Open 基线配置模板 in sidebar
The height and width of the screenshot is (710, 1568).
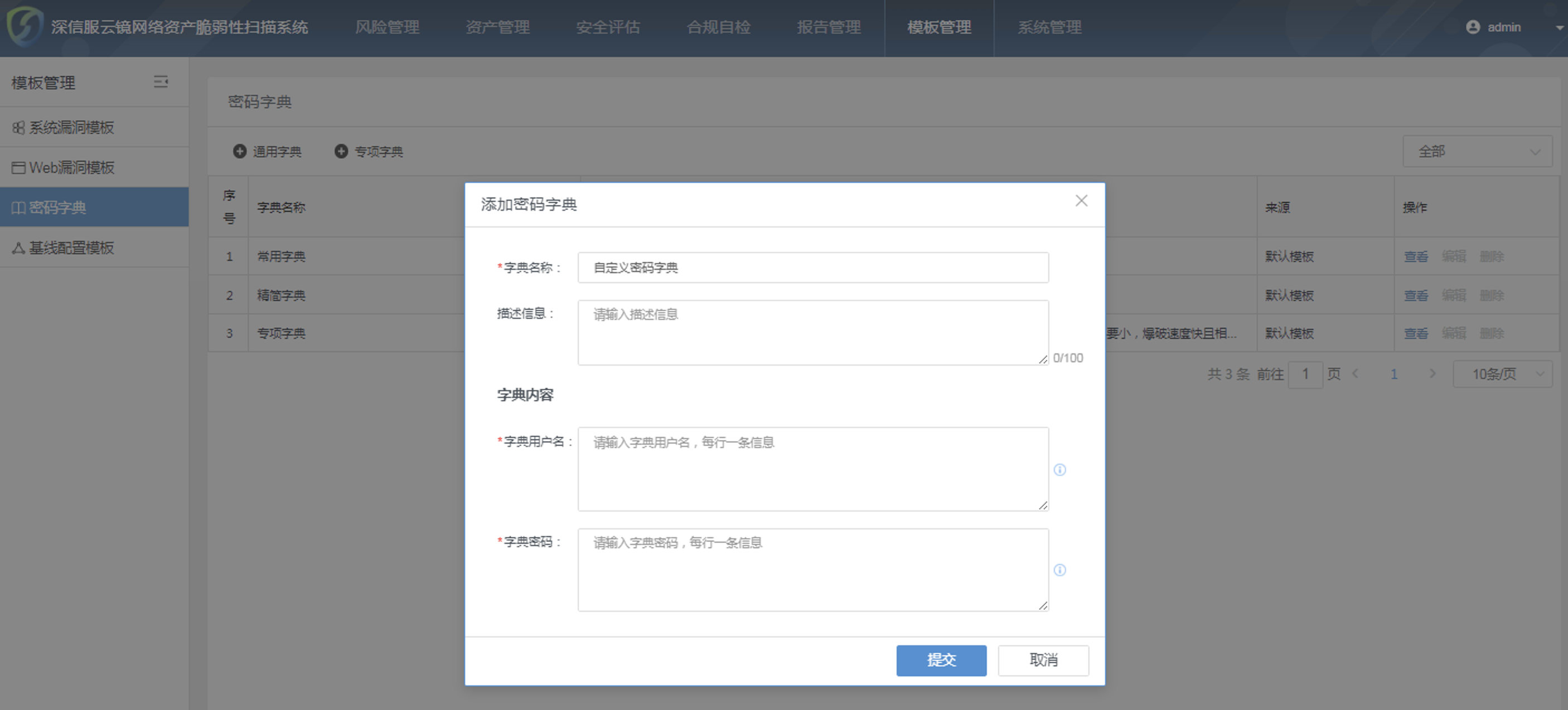(94, 247)
